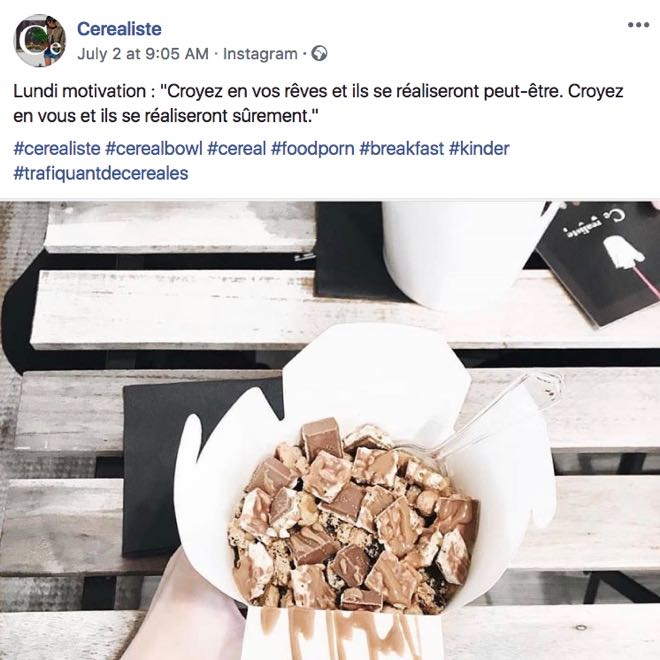Open the #foodporn hashtag
Viewport: 660px width, 660px height.
pyautogui.click(x=313, y=149)
